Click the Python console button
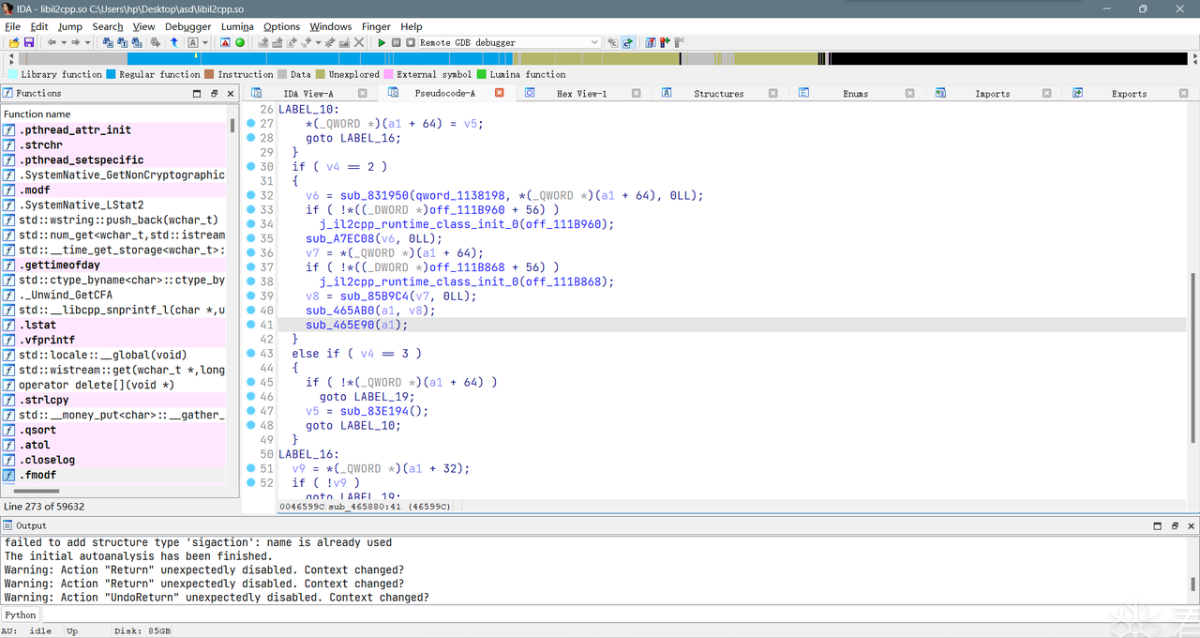Image resolution: width=1200 pixels, height=638 pixels. (x=20, y=615)
